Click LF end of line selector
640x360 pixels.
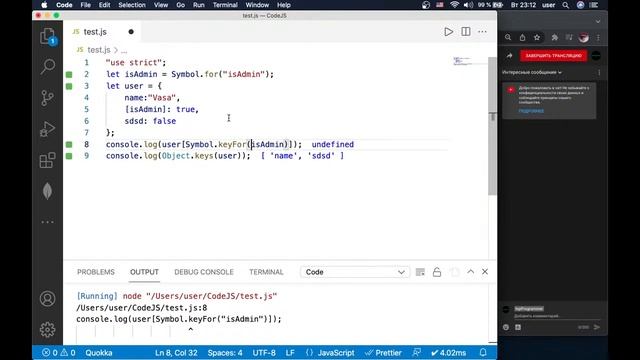tap(290, 353)
